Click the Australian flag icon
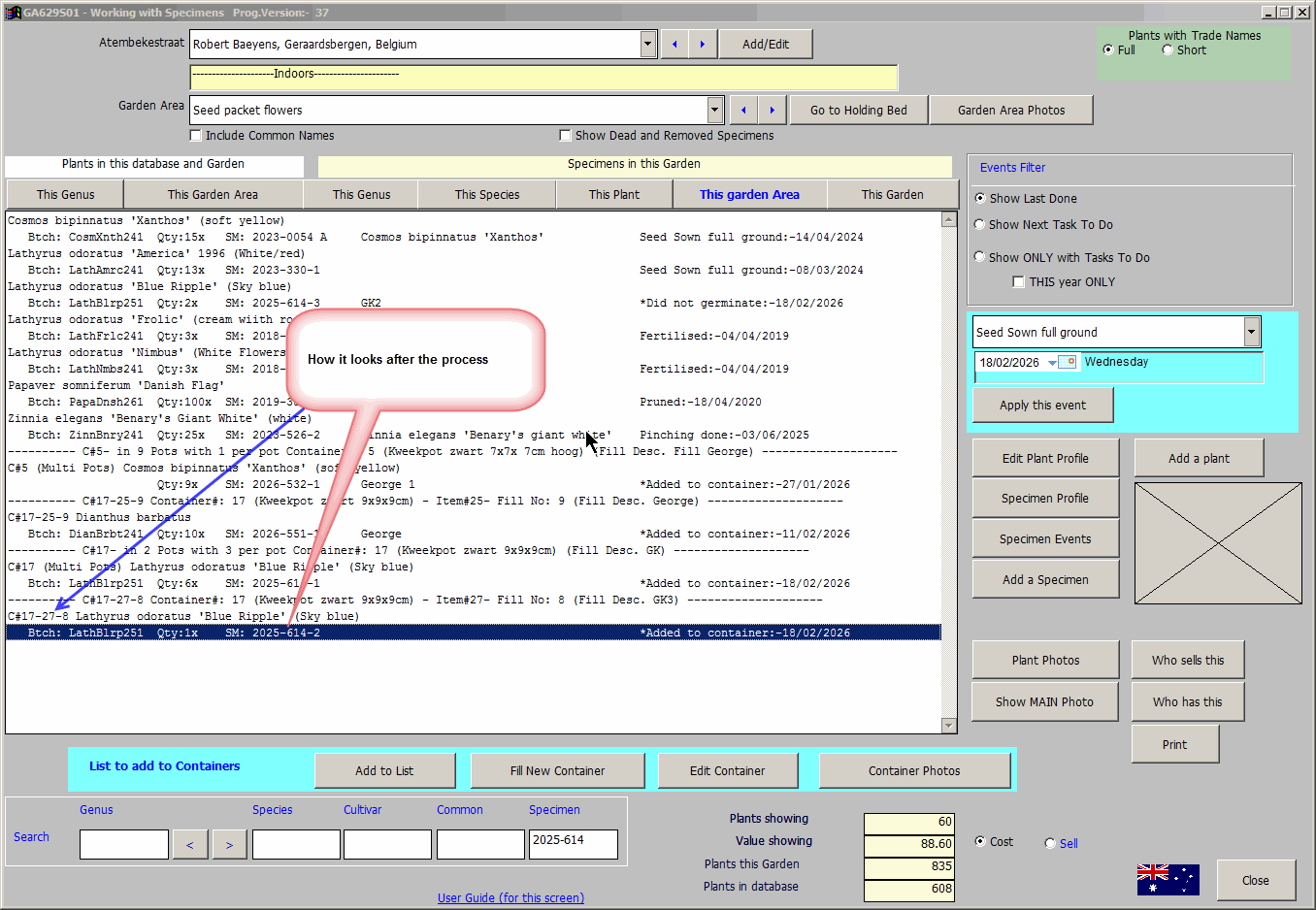This screenshot has width=1316, height=910. [1168, 879]
